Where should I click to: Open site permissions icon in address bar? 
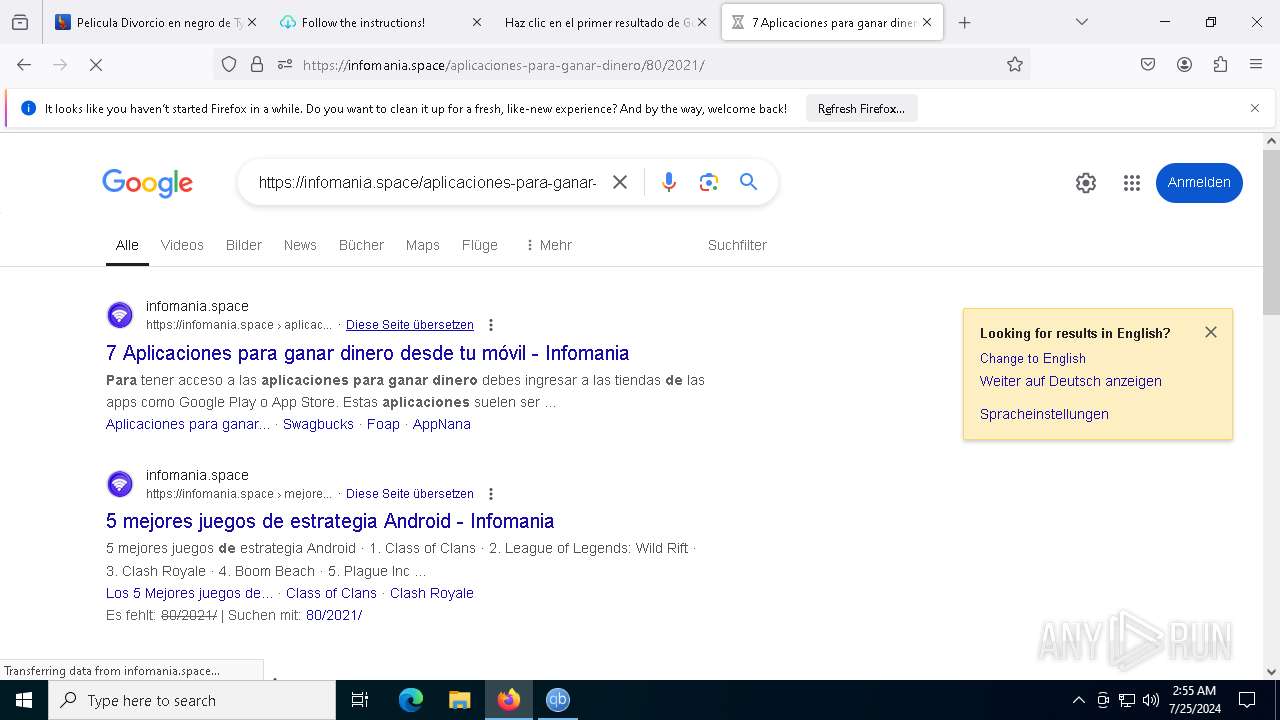pos(285,64)
